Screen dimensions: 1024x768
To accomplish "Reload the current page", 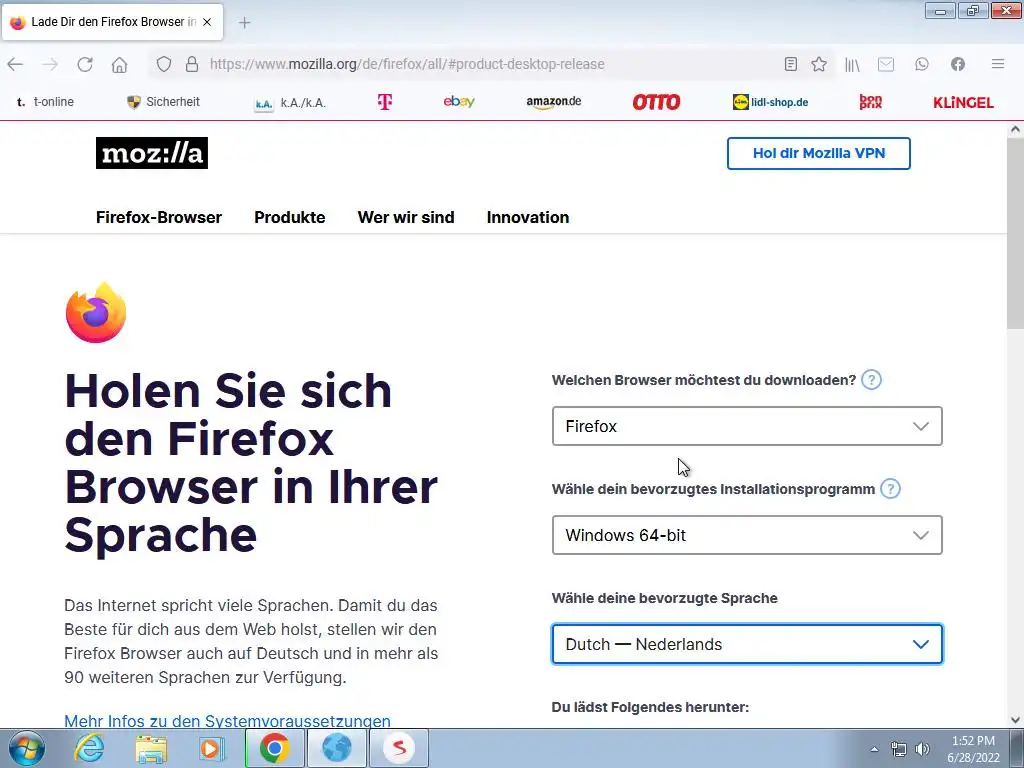I will pyautogui.click(x=85, y=64).
